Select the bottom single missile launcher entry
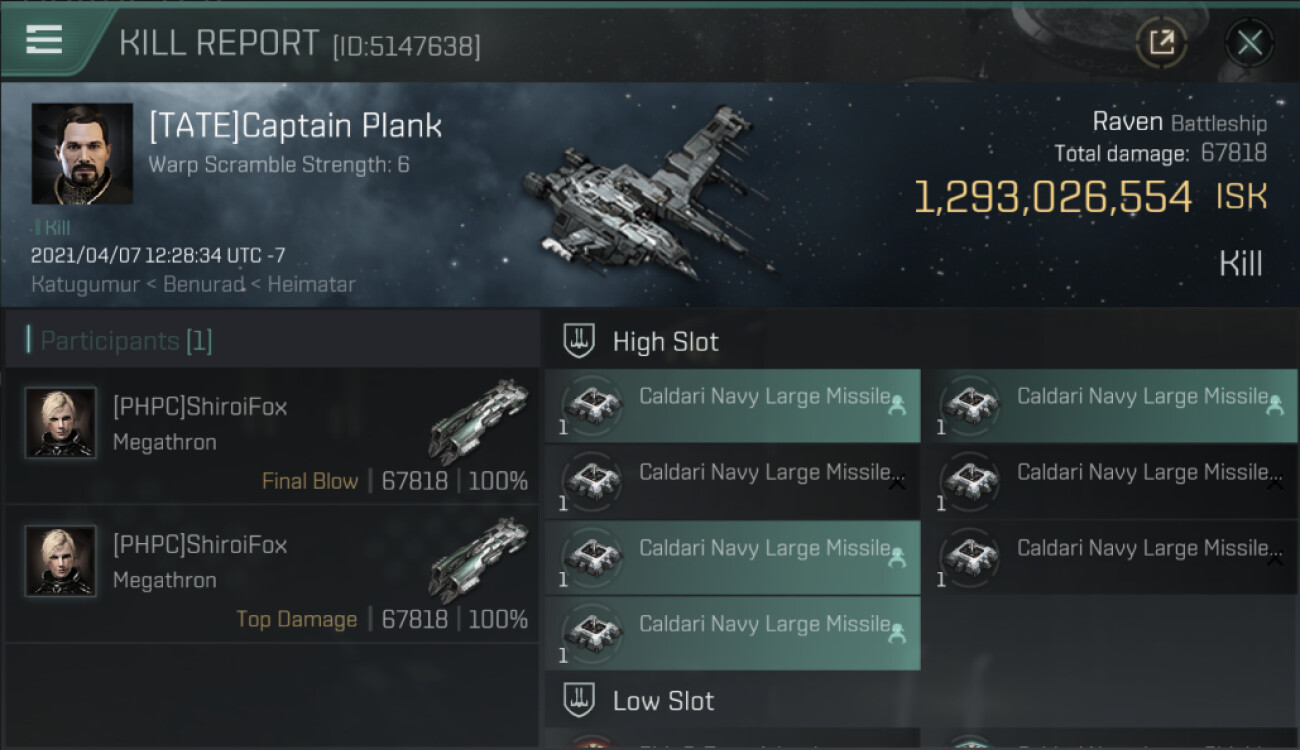Screen dimensions: 1300x750 coord(732,633)
